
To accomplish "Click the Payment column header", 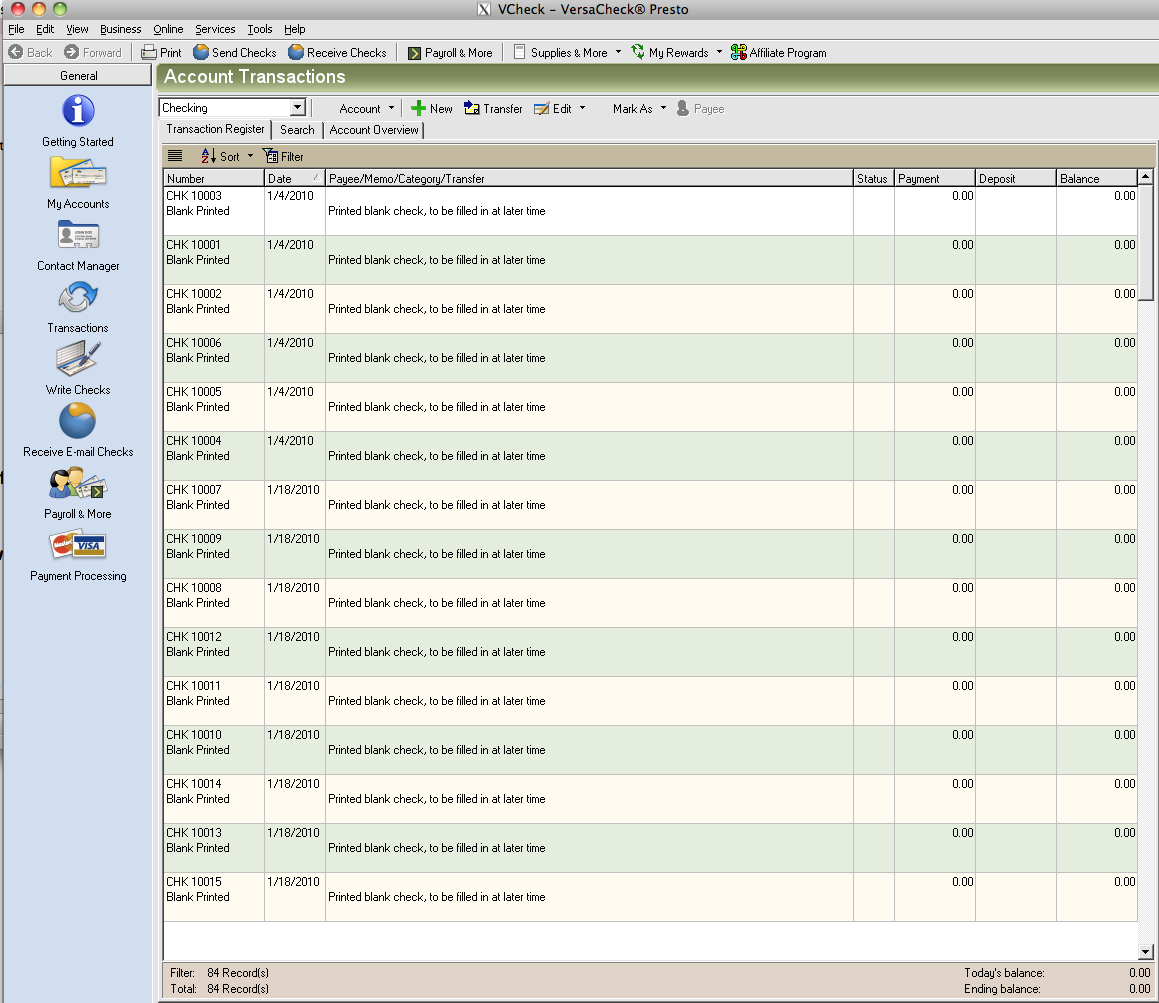I will click(x=935, y=178).
